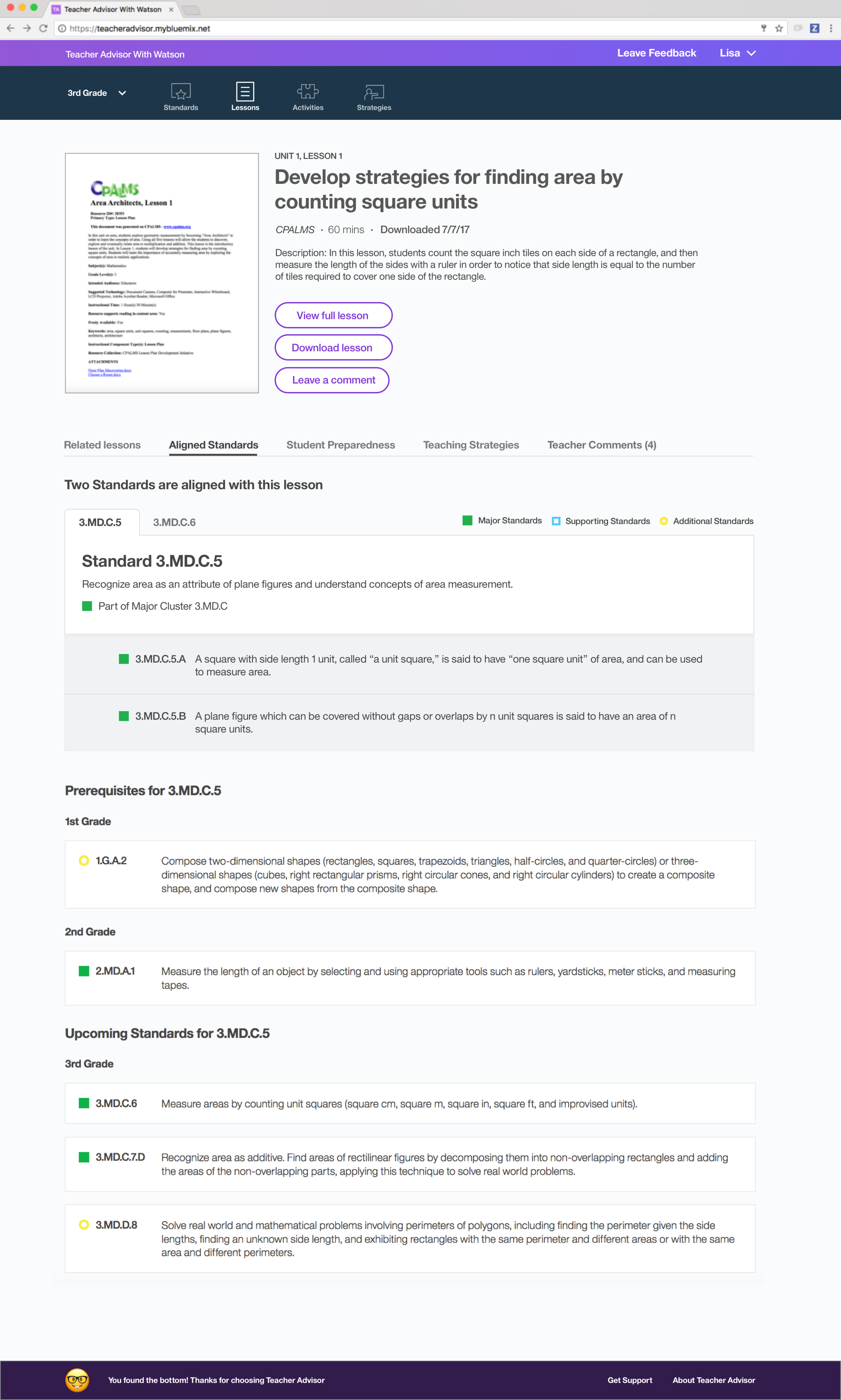
Task: Click green Major Standards legend swatch
Action: pyautogui.click(x=467, y=520)
